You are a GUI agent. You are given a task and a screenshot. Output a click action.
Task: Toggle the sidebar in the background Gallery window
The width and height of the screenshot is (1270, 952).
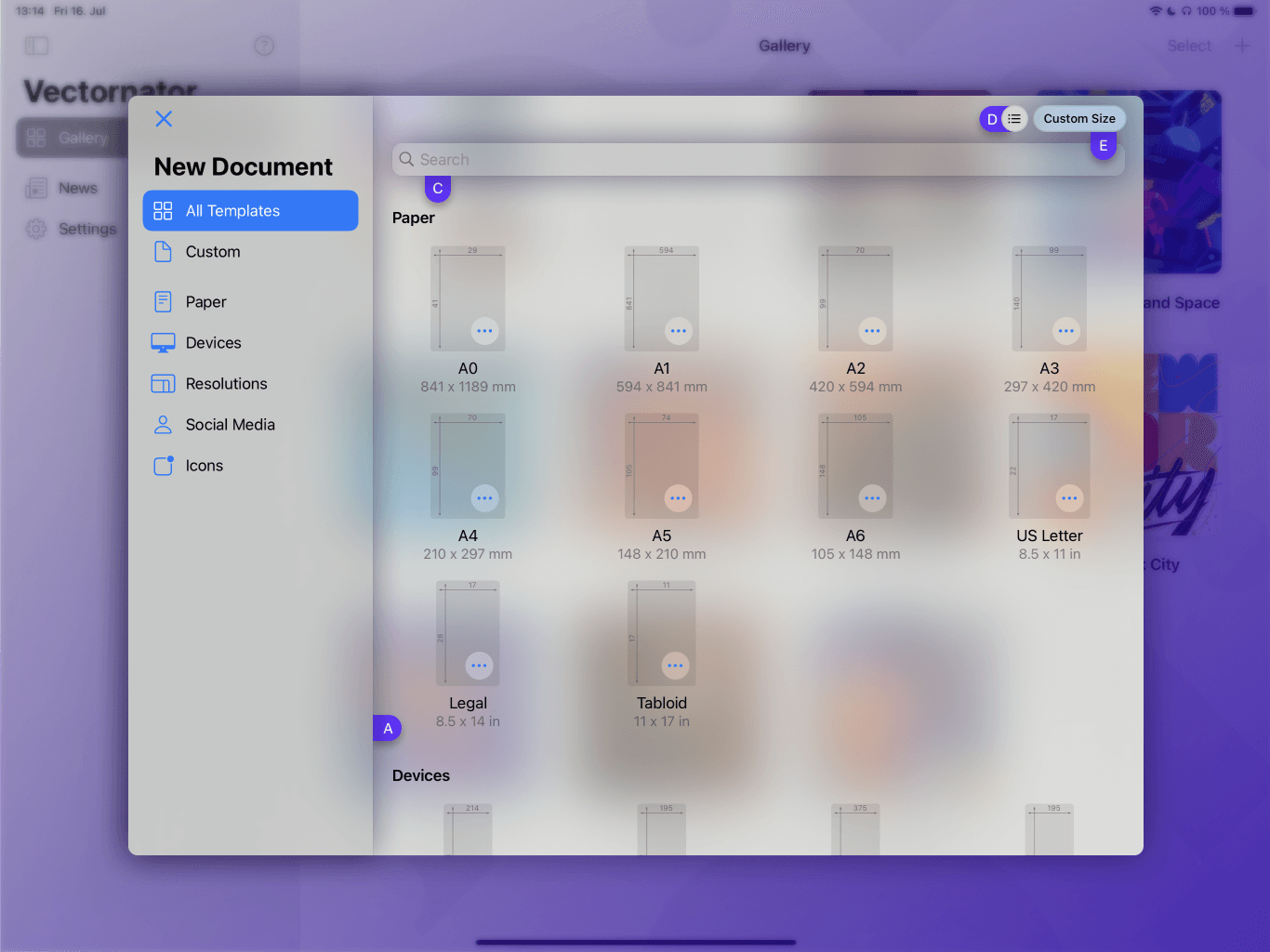coord(36,46)
